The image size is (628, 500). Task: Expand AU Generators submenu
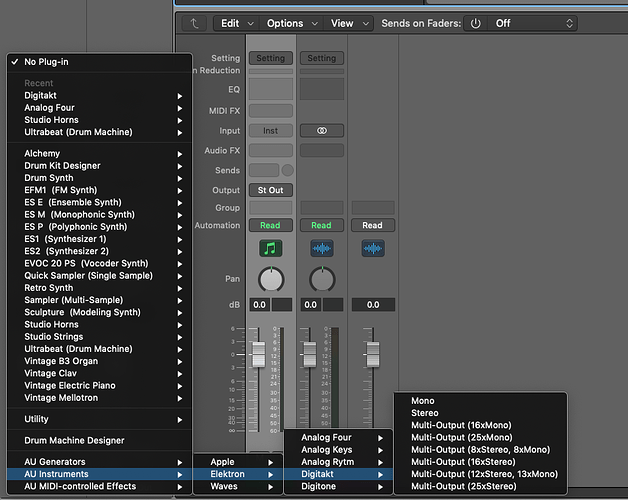[x=100, y=462]
